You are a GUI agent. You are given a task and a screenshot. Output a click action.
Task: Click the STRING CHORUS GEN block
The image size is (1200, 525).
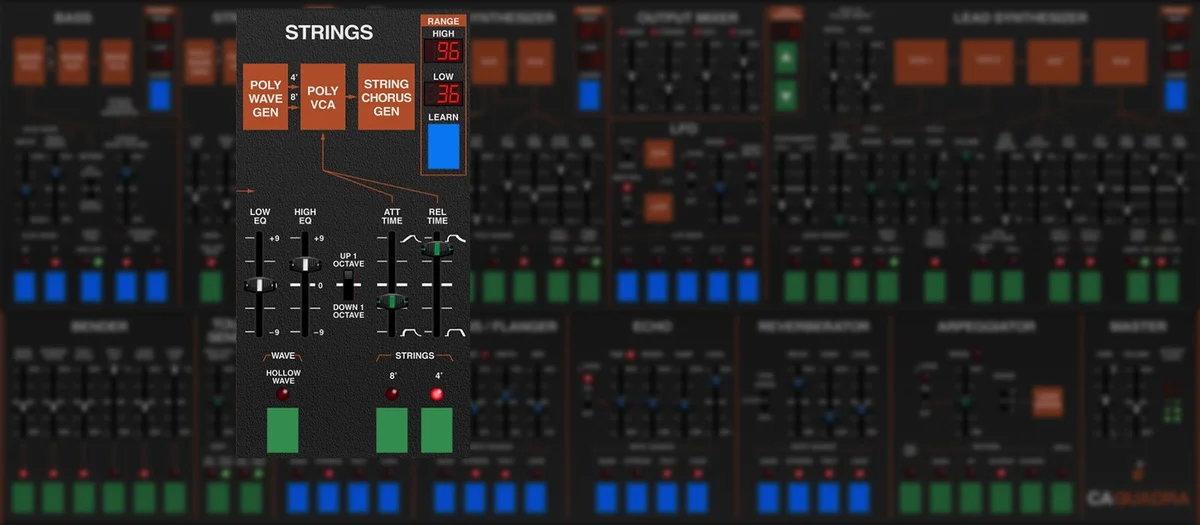point(386,96)
